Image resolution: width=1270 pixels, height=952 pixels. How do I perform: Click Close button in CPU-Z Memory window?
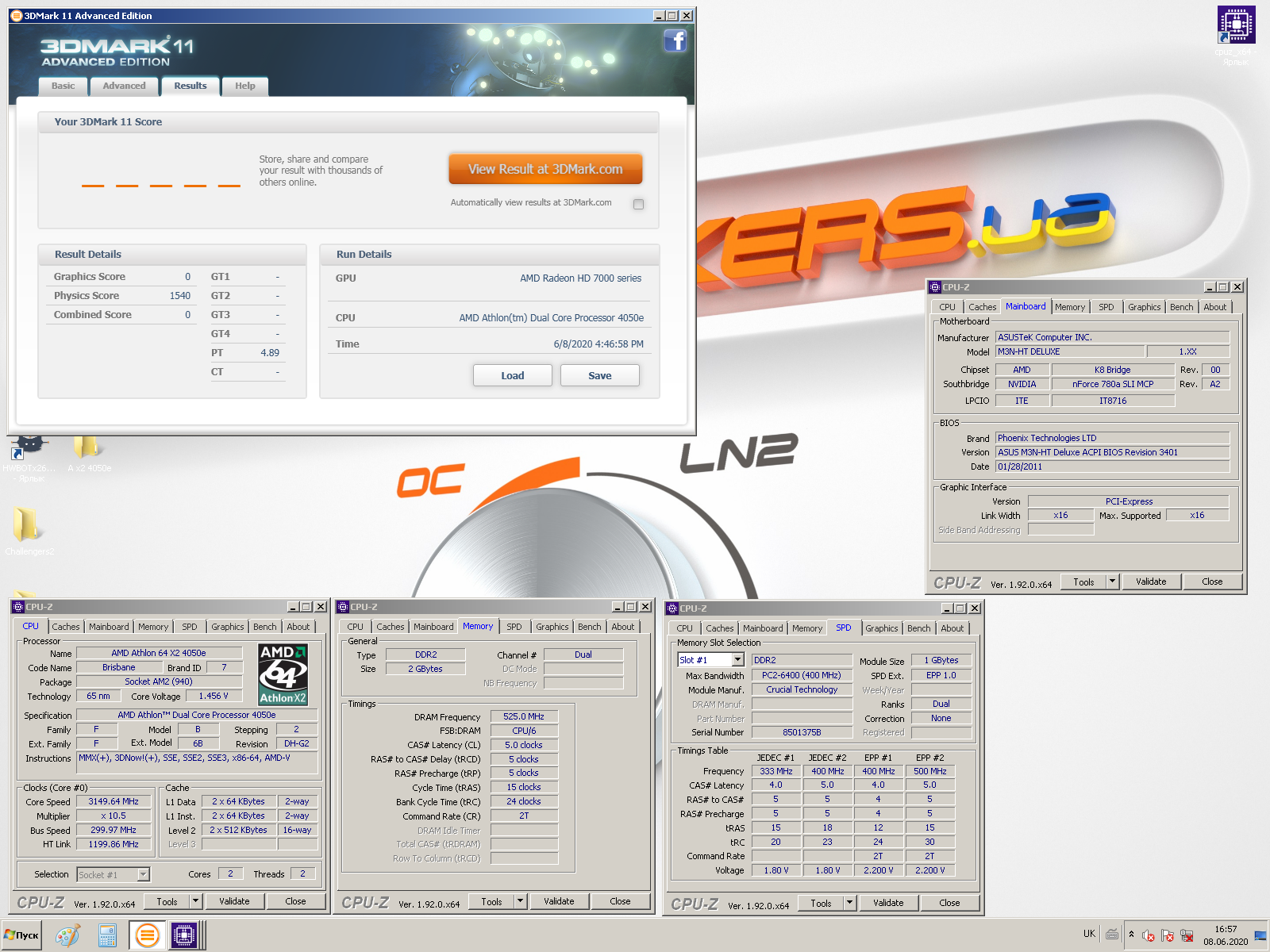click(x=620, y=901)
